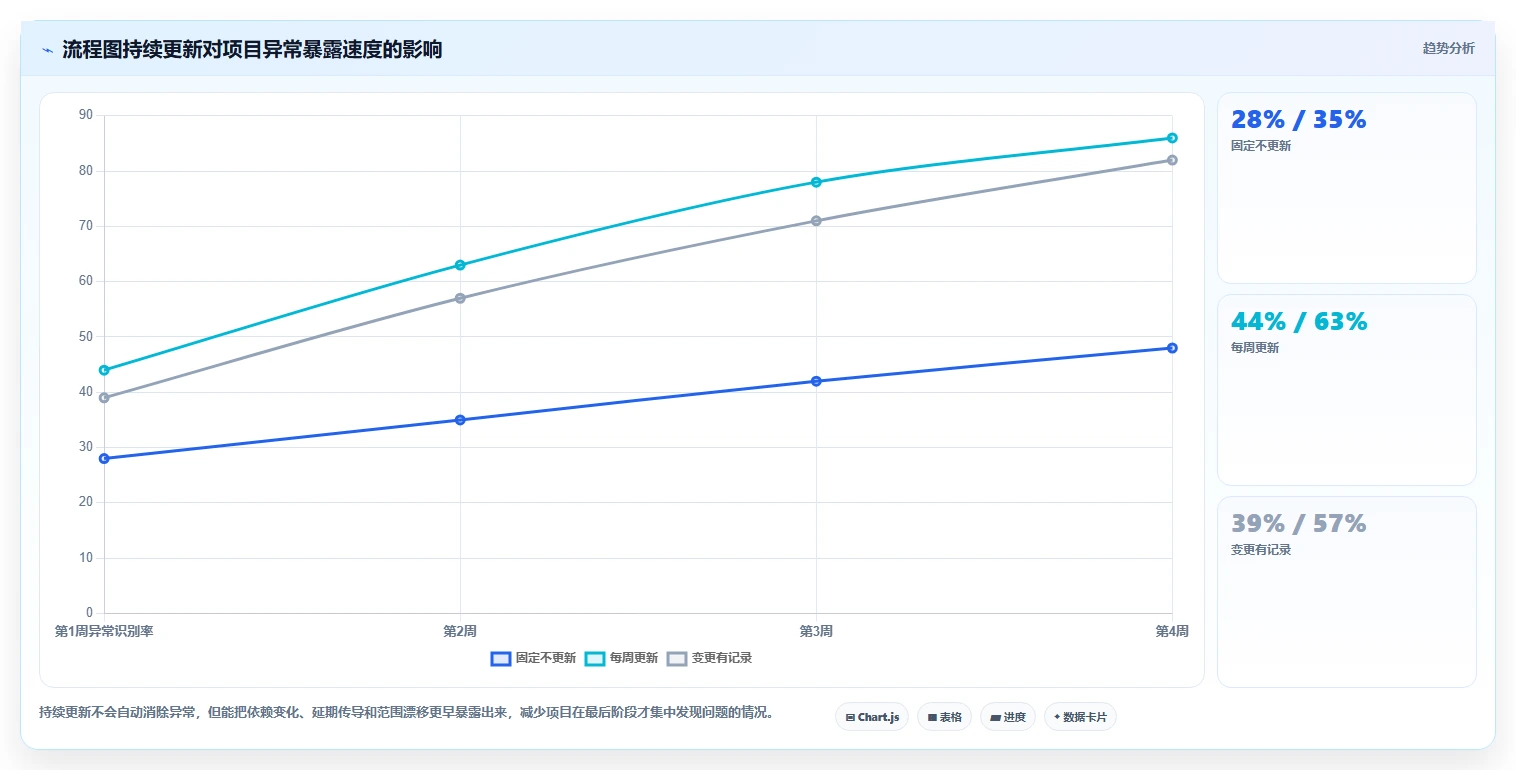
Task: Click the 第3周 axis label
Action: pyautogui.click(x=816, y=631)
